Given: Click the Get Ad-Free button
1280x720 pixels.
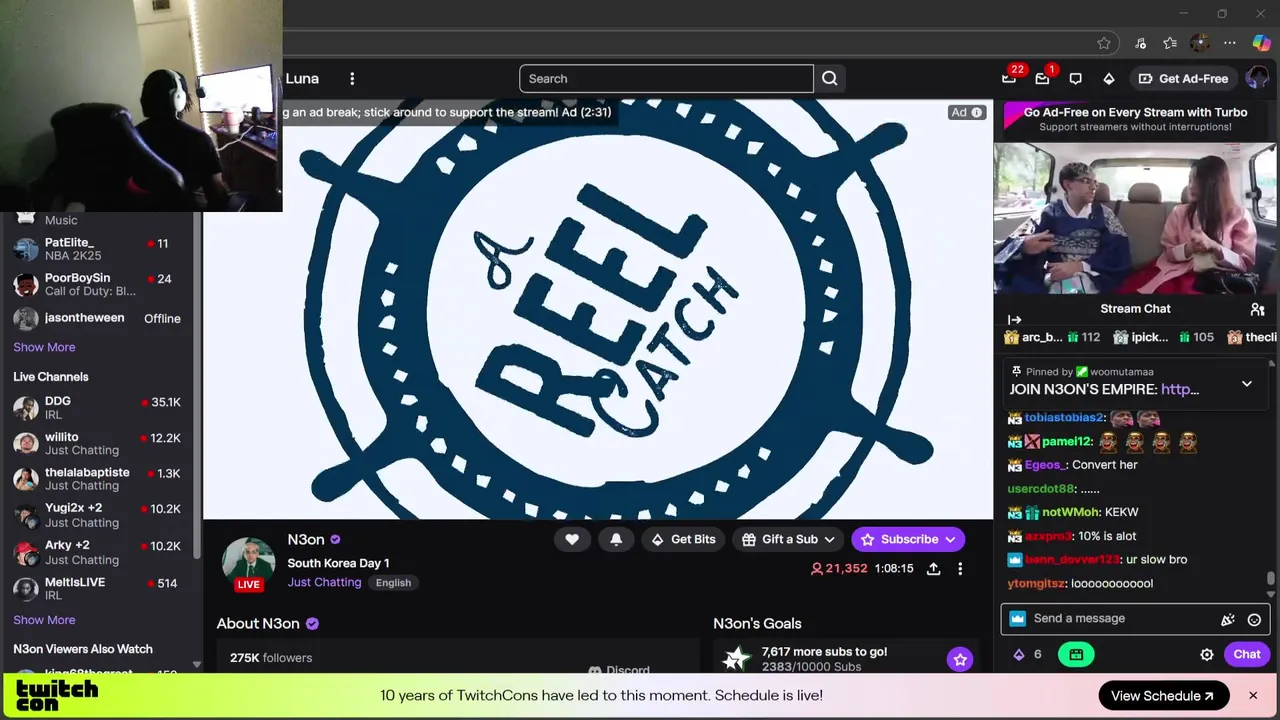Looking at the screenshot, I should click(1183, 79).
